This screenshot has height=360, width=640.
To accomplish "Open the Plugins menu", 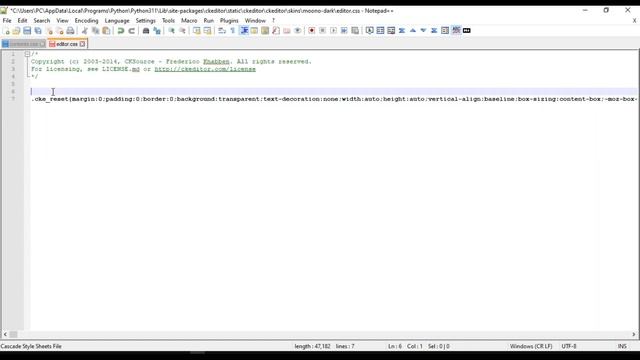I will (x=229, y=20).
